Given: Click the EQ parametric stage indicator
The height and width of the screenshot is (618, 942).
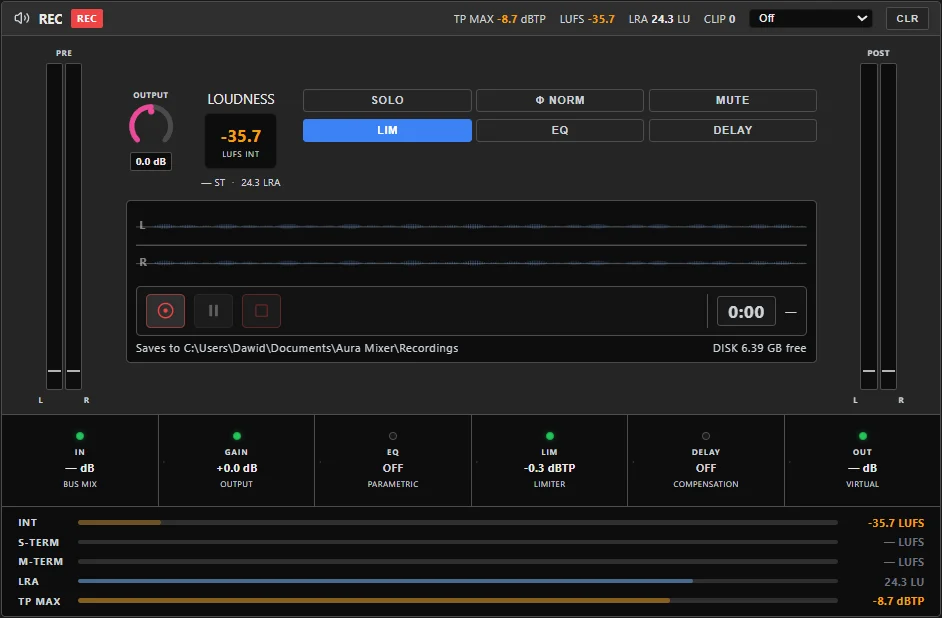Looking at the screenshot, I should [393, 460].
